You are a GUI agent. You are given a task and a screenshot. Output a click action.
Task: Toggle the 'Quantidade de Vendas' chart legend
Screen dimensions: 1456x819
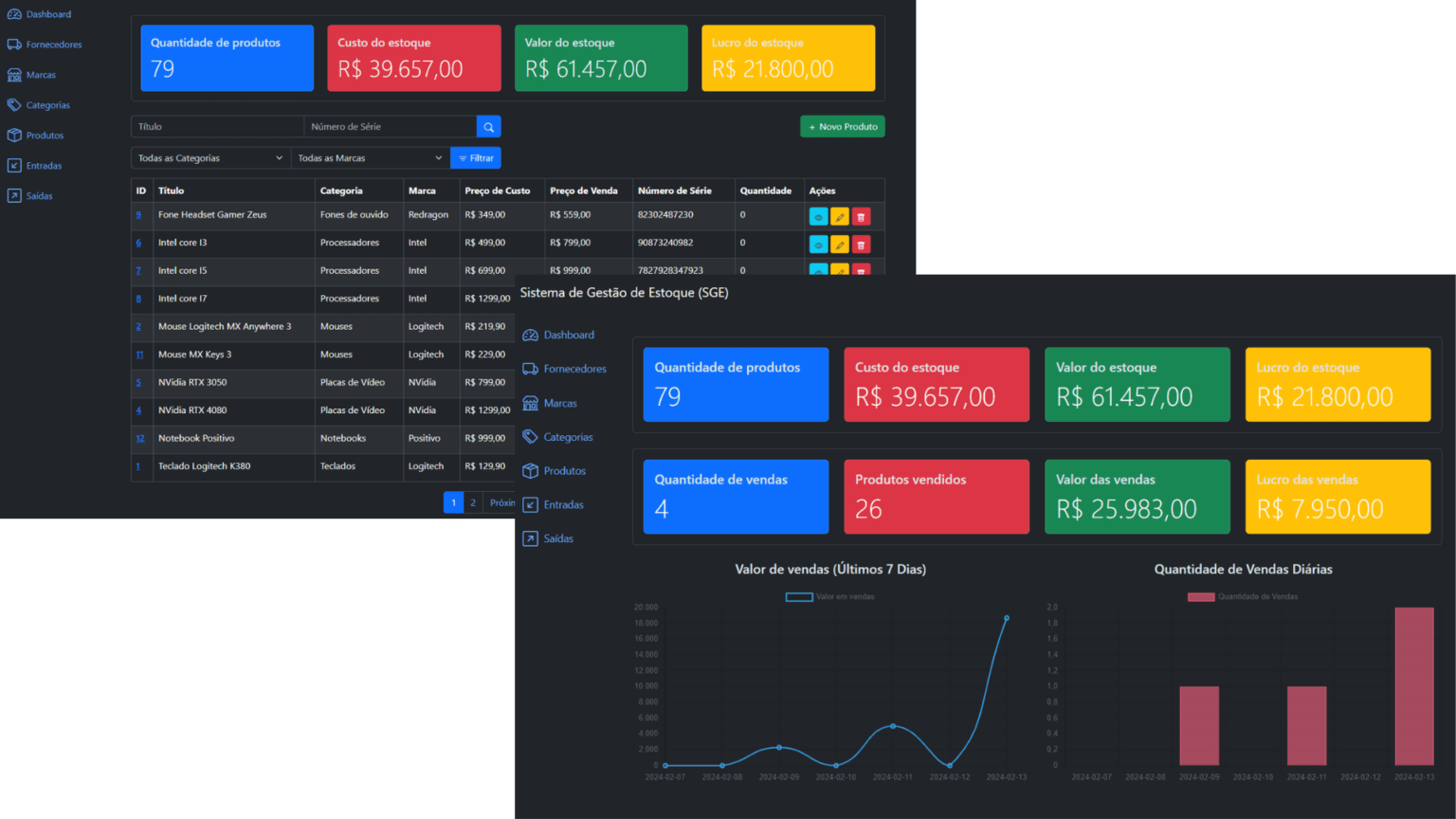click(x=1243, y=597)
